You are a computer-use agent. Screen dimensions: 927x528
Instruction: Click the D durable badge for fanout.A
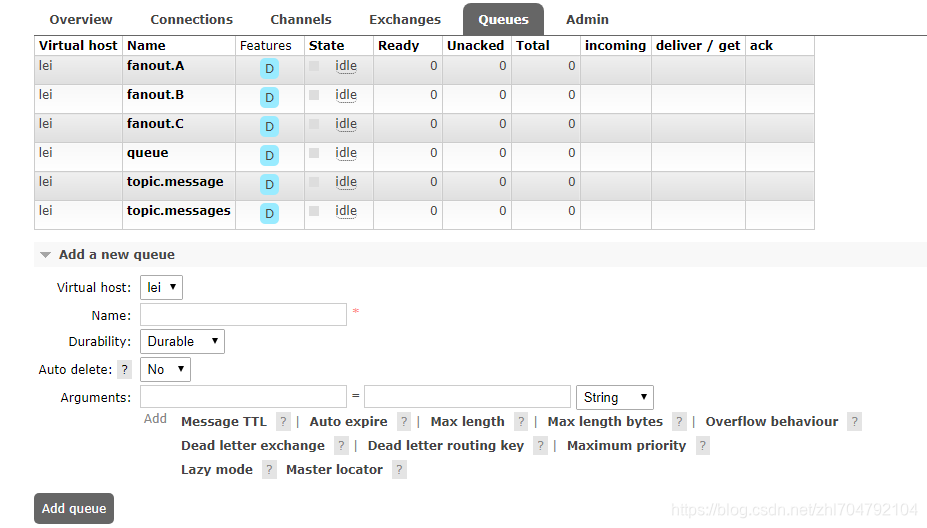(269, 69)
